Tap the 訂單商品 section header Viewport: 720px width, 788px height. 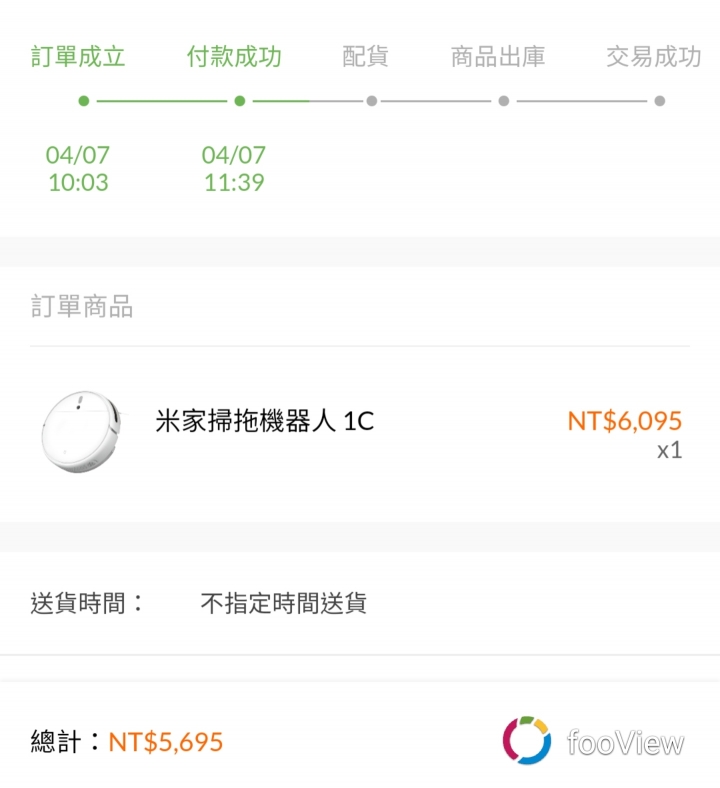click(82, 306)
